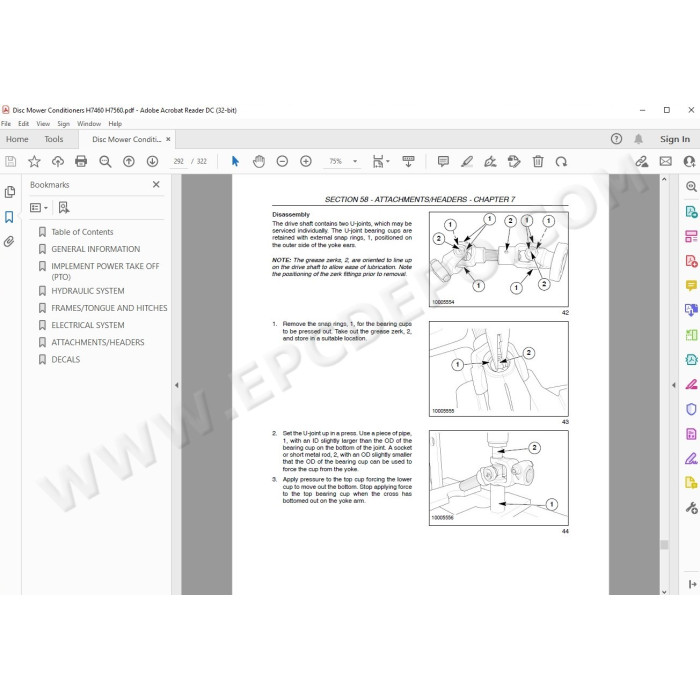Image resolution: width=700 pixels, height=700 pixels.
Task: Open notifications bell icon
Action: [x=638, y=139]
